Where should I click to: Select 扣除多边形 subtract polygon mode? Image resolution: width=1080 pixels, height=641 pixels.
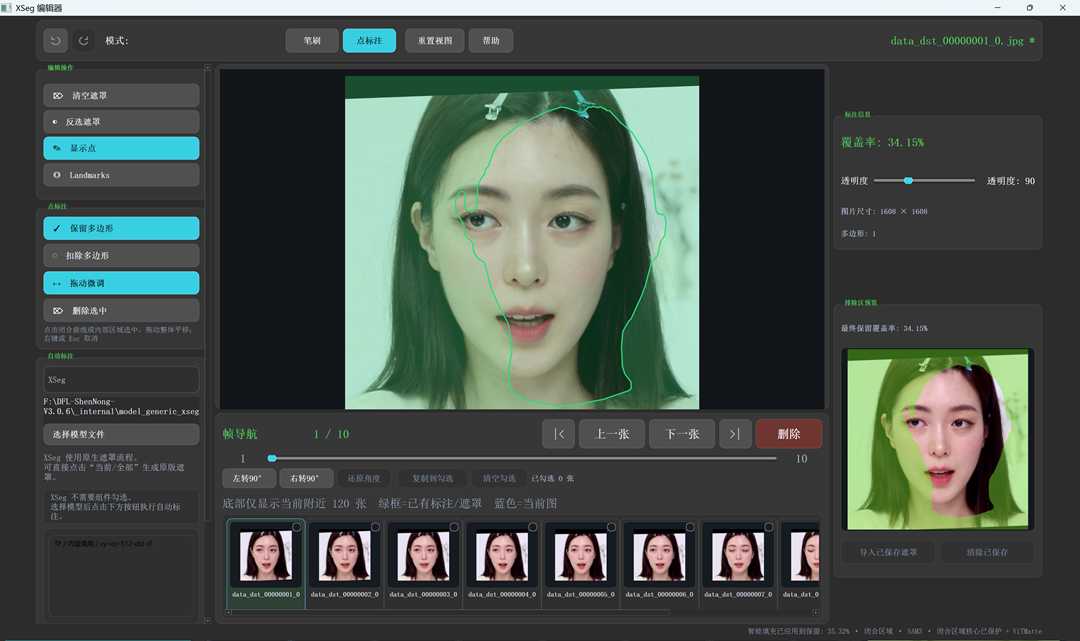[121, 255]
